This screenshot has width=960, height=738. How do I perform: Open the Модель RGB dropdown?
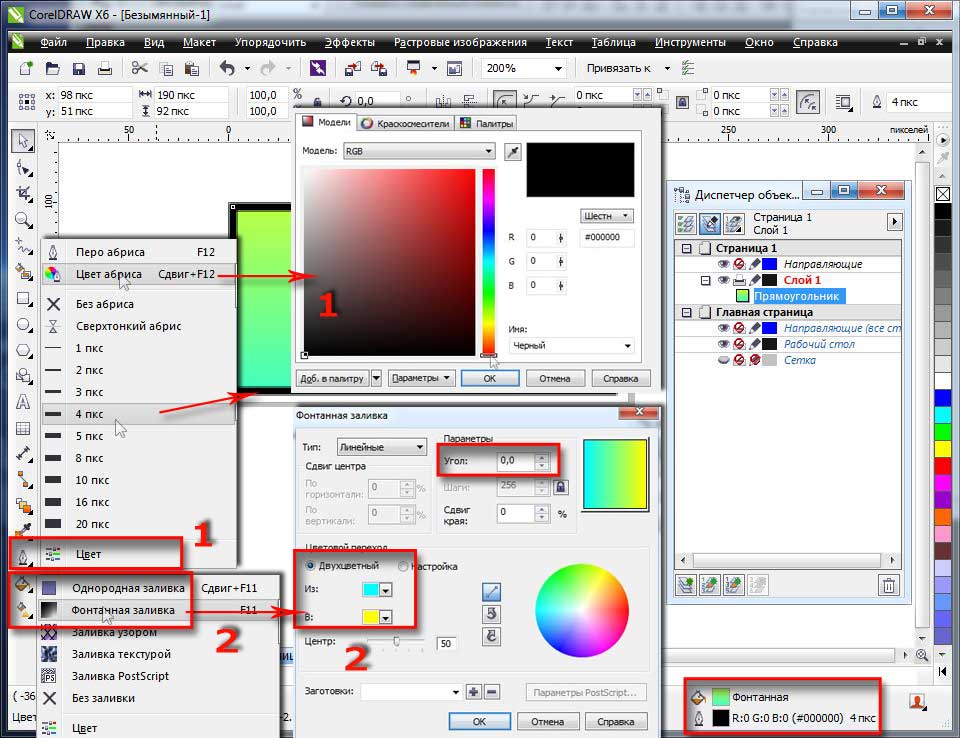[x=418, y=151]
